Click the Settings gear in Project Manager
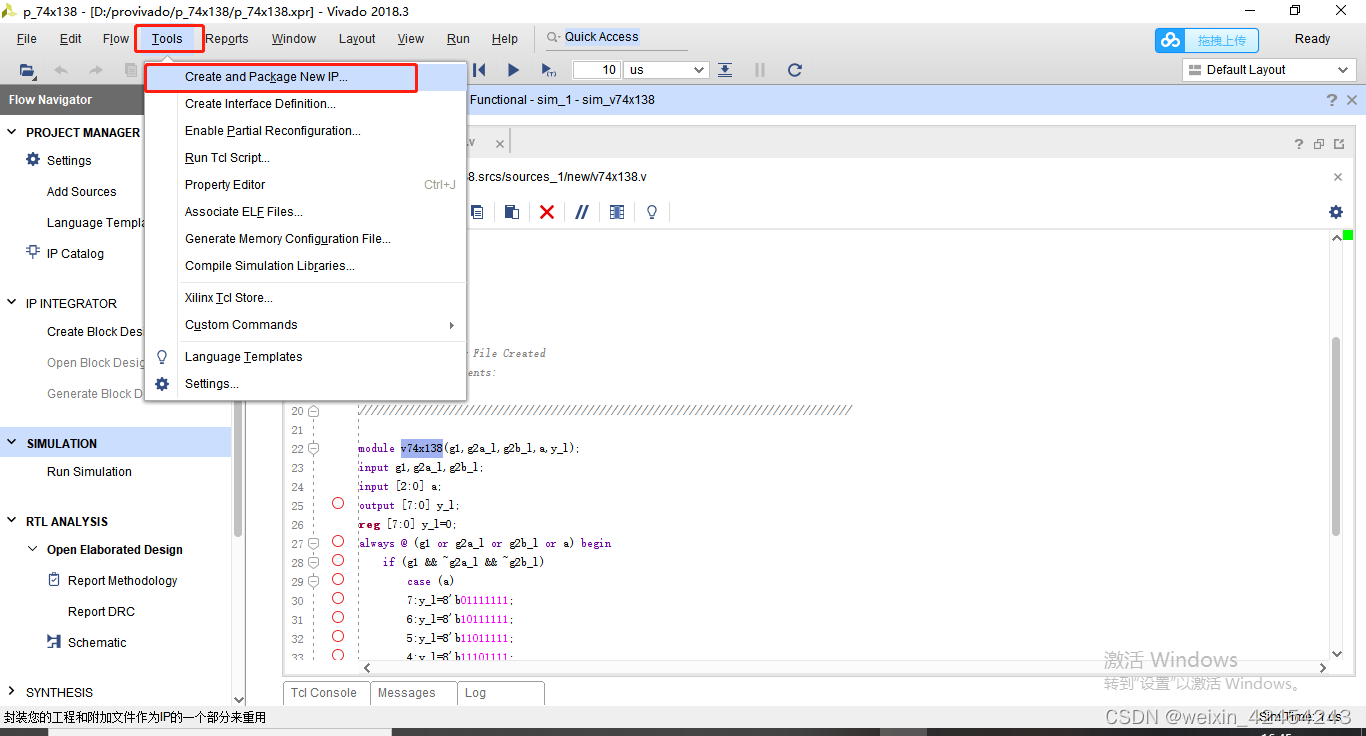The width and height of the screenshot is (1366, 736). pos(33,160)
